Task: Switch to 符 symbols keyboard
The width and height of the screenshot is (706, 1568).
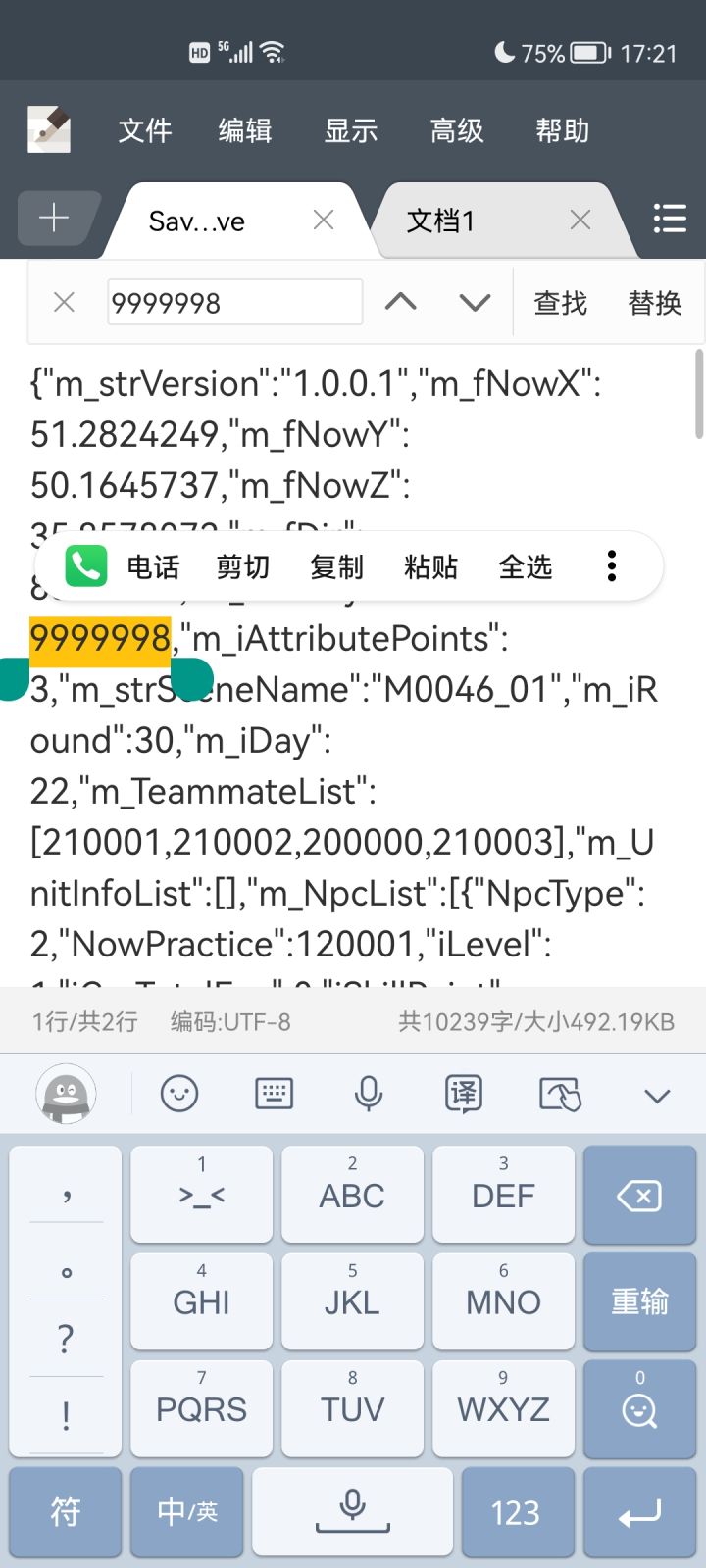Action: pos(66,1512)
